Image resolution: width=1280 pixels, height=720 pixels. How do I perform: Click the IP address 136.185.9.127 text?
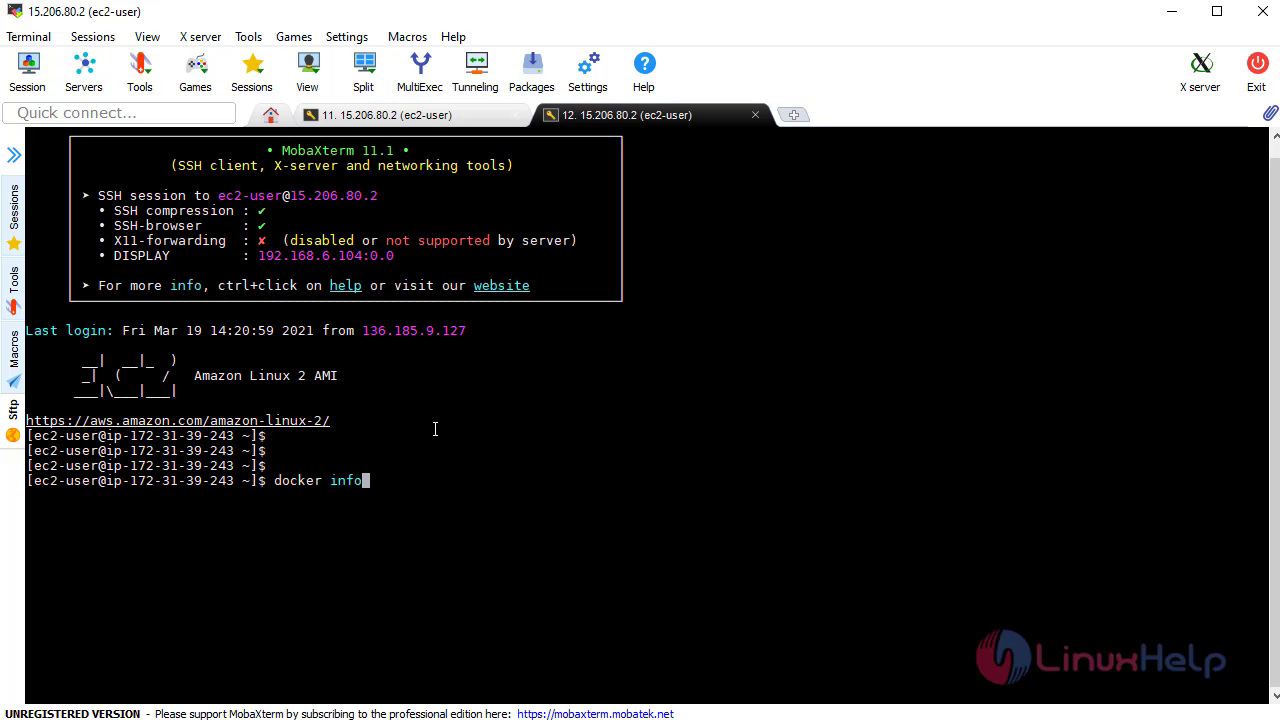[x=414, y=331]
